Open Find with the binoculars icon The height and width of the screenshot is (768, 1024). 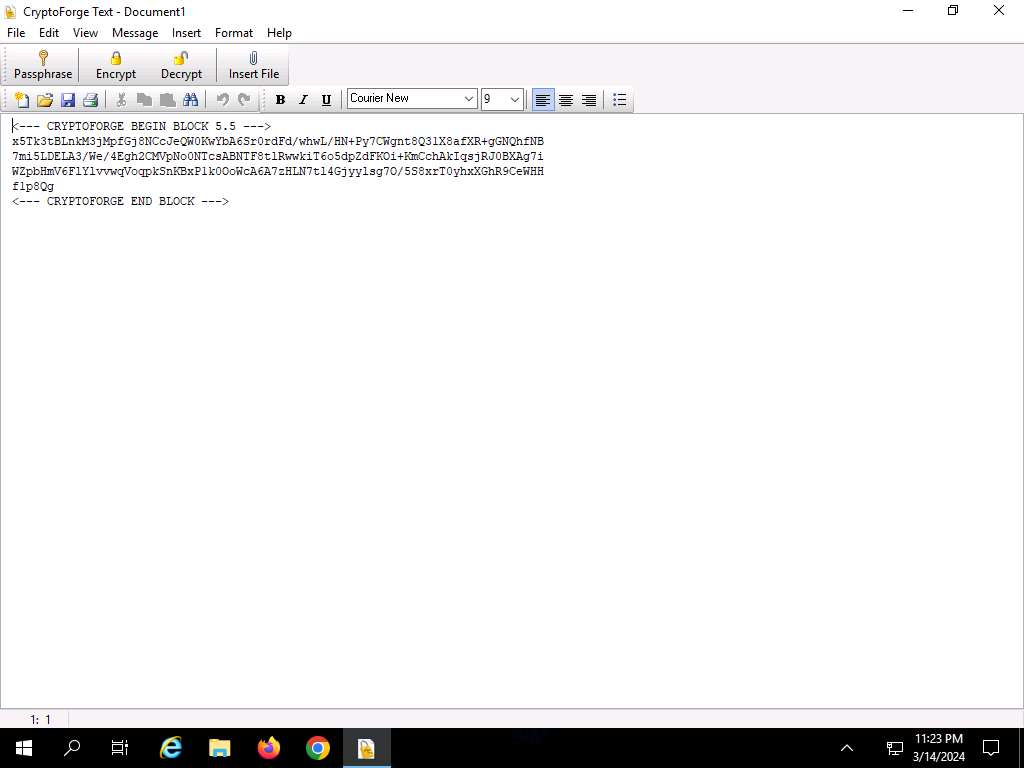(x=190, y=100)
